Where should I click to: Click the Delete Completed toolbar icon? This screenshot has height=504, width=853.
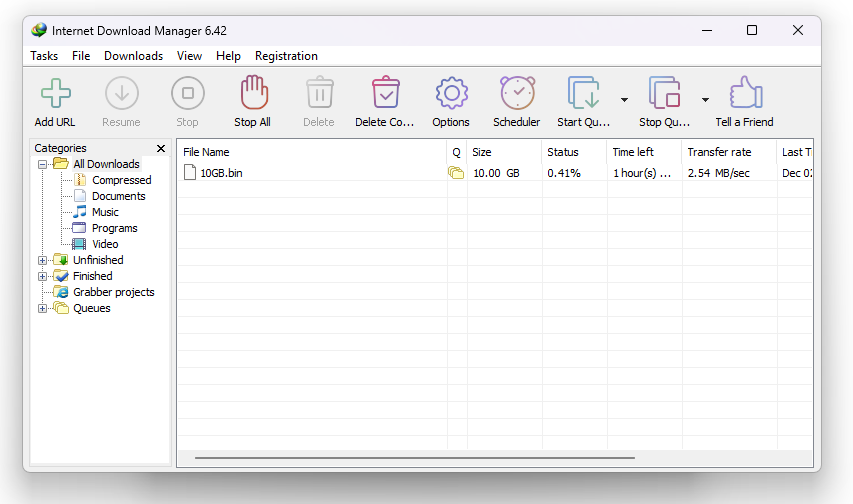[x=384, y=94]
